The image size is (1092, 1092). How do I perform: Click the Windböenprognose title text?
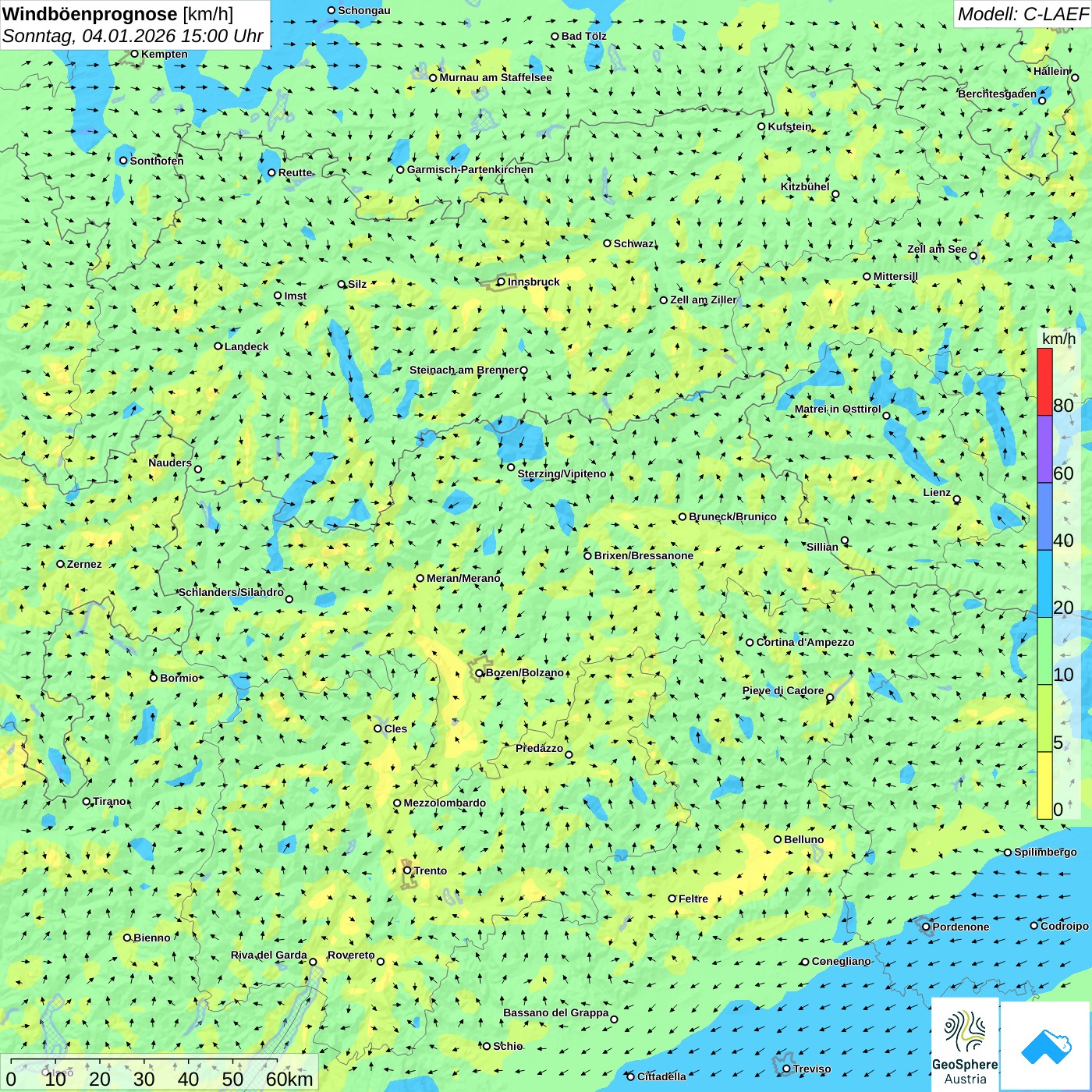(x=90, y=14)
